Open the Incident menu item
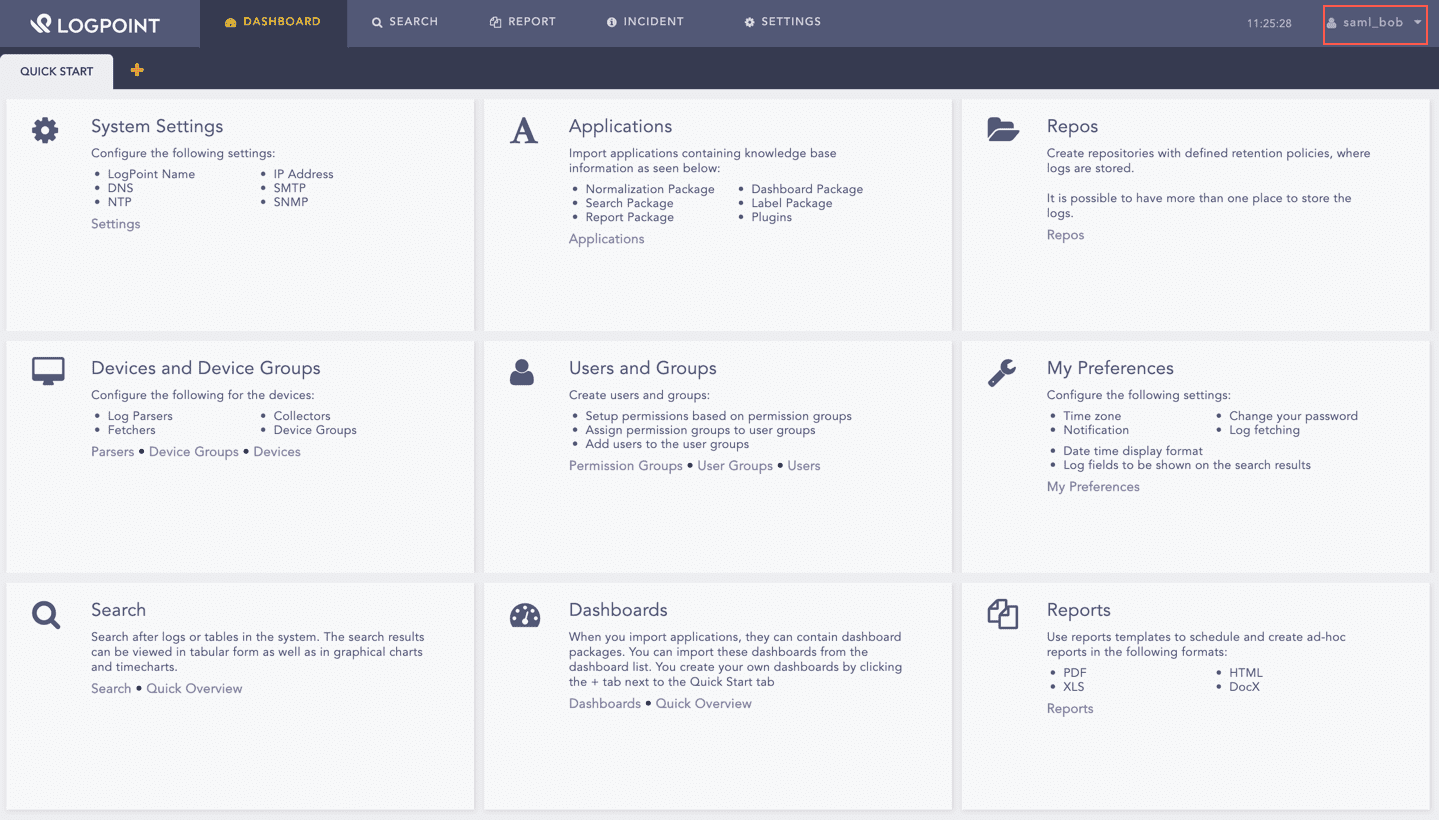The width and height of the screenshot is (1439, 820). click(x=645, y=22)
